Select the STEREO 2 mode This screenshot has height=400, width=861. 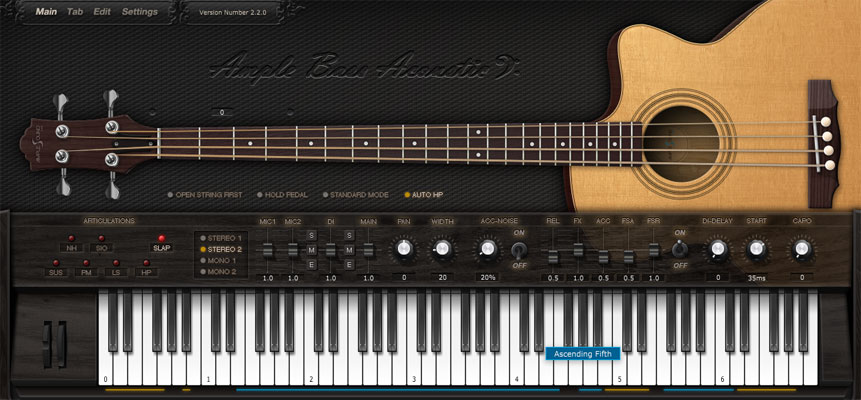click(x=221, y=249)
